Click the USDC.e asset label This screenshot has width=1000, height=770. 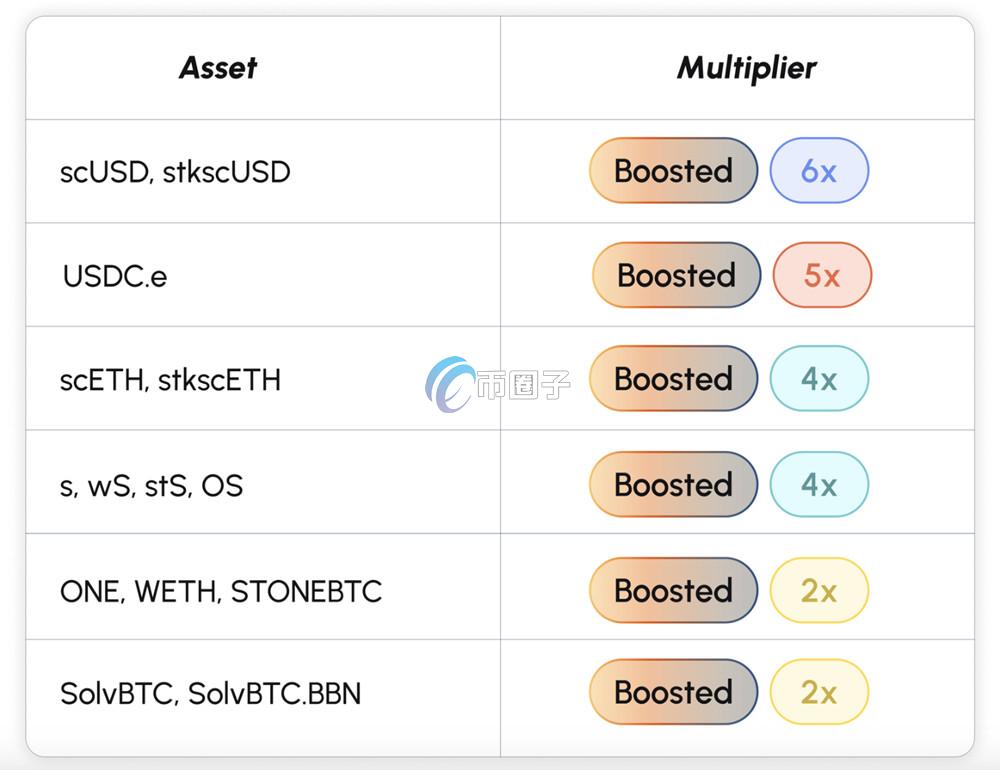click(x=115, y=276)
